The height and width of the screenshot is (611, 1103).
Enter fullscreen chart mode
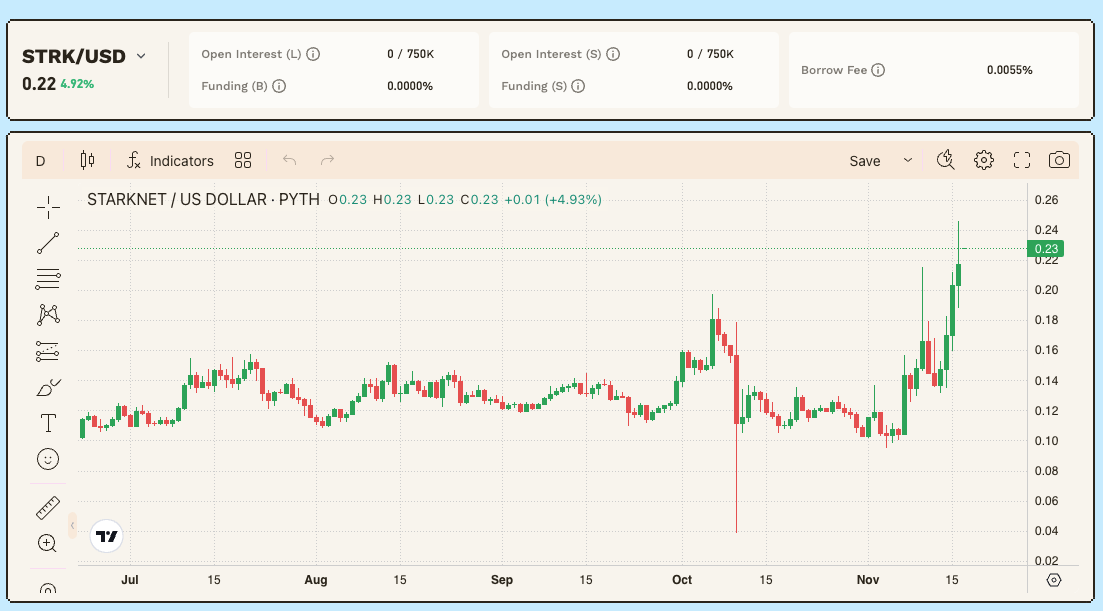click(1021, 160)
